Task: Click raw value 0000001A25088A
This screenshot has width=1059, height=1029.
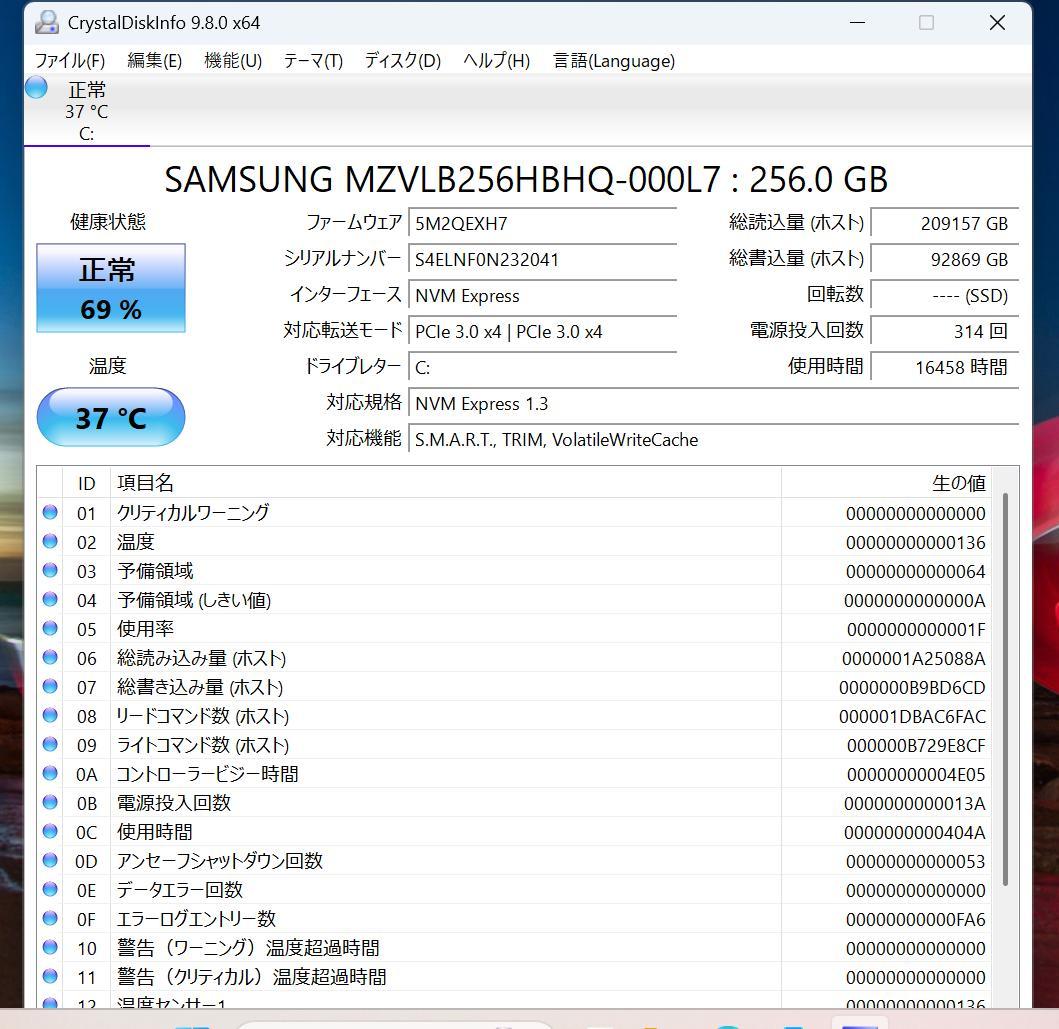Action: tap(914, 659)
